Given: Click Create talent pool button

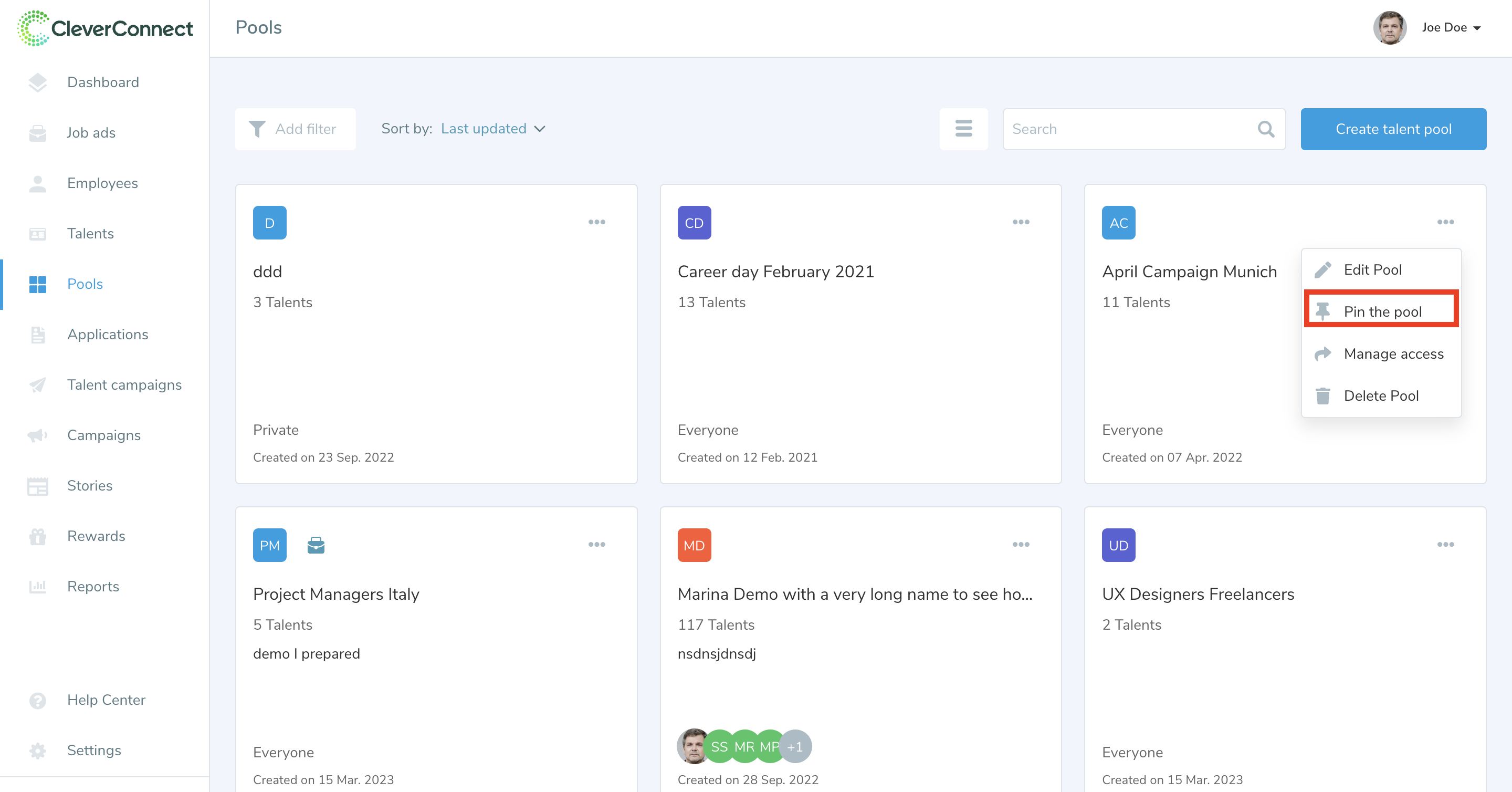Looking at the screenshot, I should pyautogui.click(x=1393, y=129).
